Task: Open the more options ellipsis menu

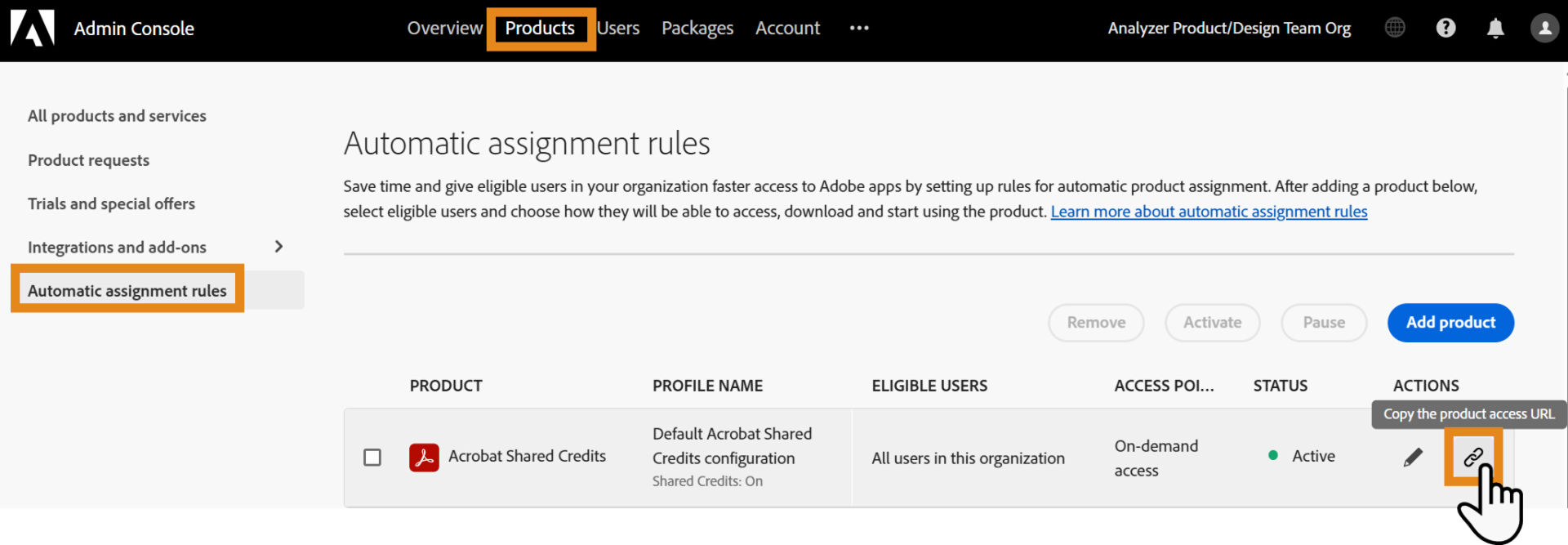Action: [x=859, y=28]
